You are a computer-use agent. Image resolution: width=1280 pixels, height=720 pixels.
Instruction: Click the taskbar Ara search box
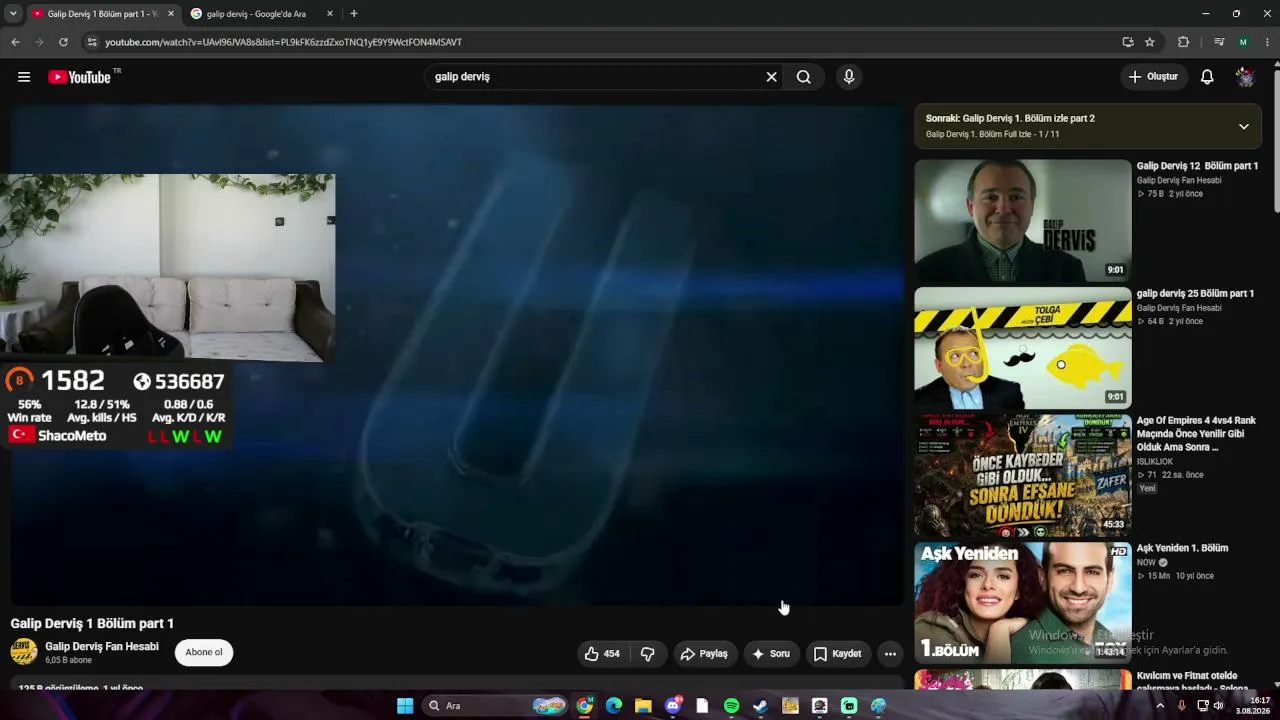pos(497,706)
